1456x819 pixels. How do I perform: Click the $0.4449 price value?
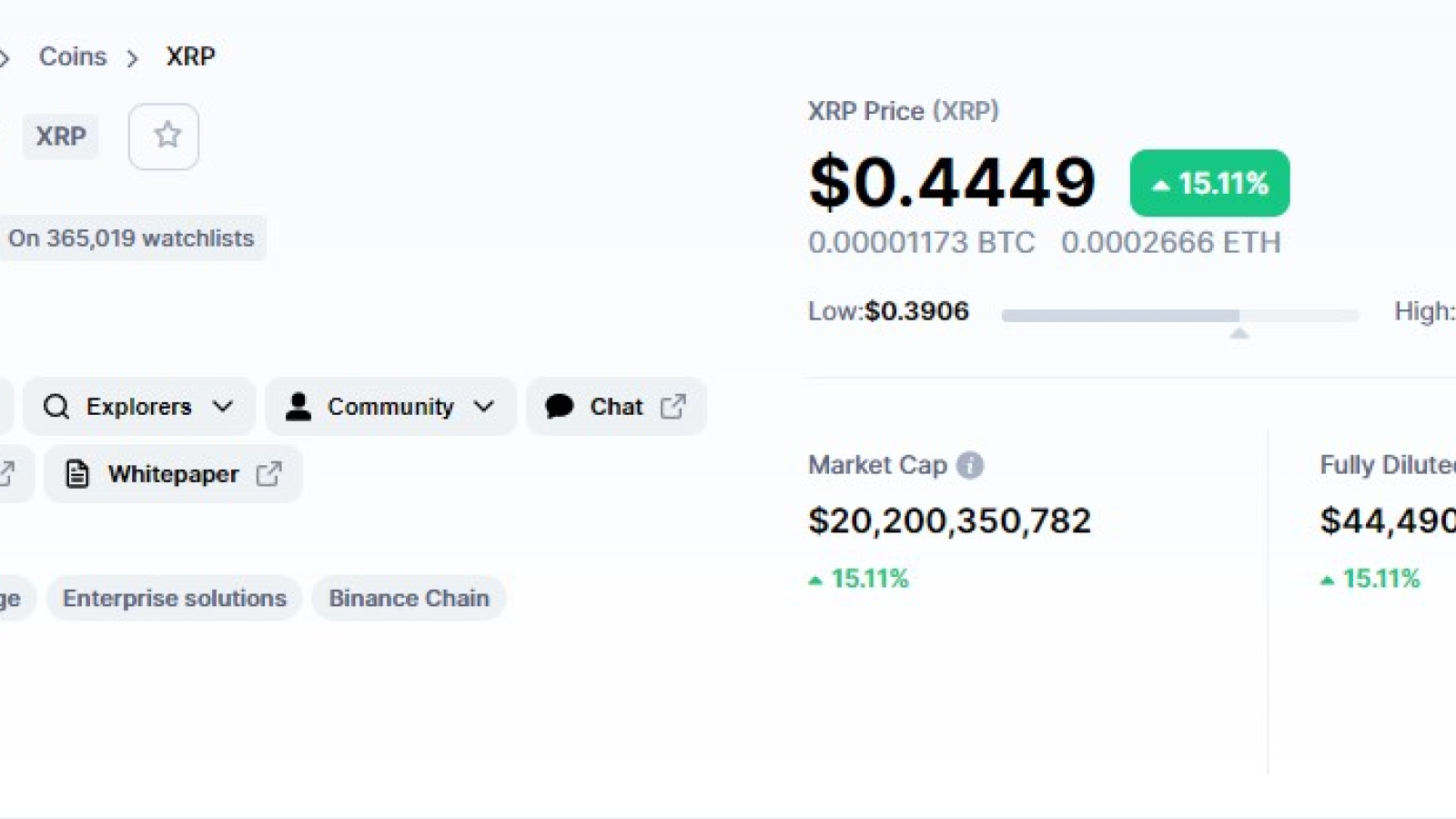click(x=953, y=182)
